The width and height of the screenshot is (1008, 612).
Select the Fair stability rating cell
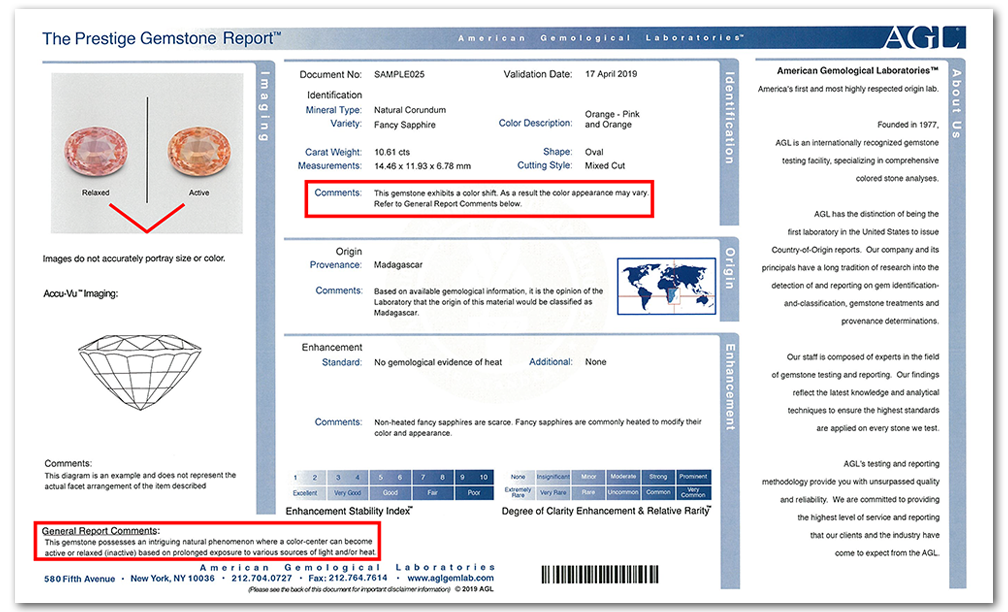433,493
